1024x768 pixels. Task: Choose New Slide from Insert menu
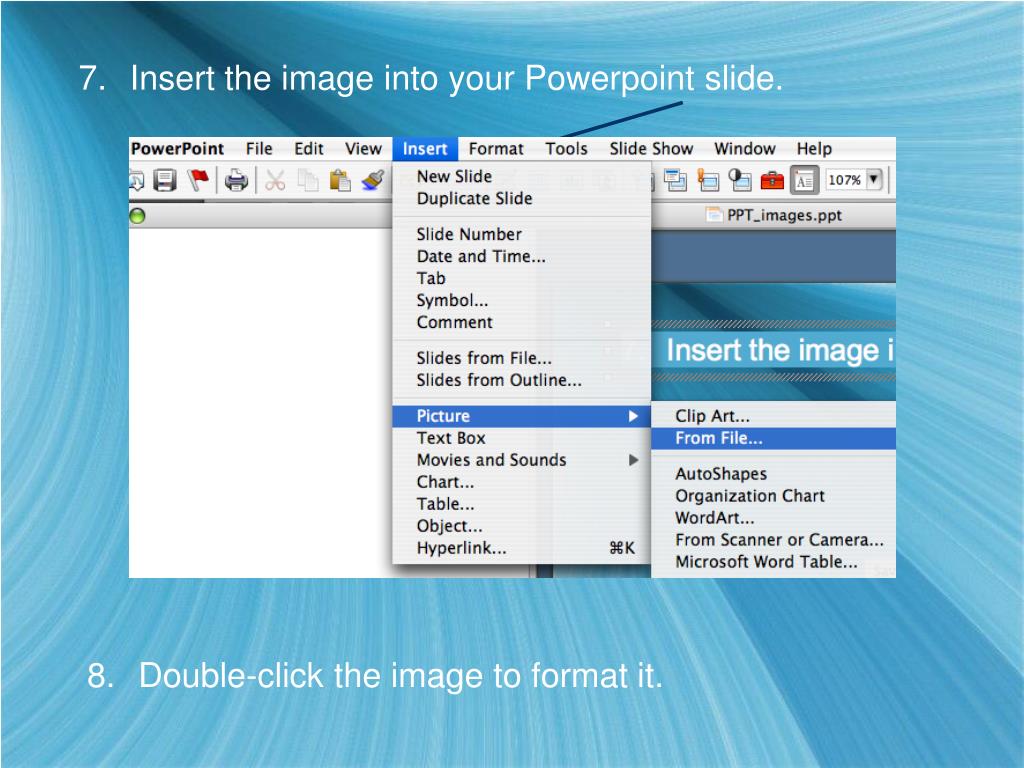[x=522, y=176]
